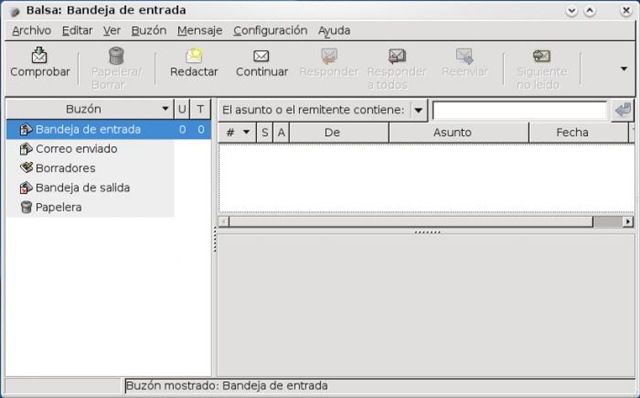Open the Archivo menu
The width and height of the screenshot is (640, 398).
pyautogui.click(x=31, y=31)
